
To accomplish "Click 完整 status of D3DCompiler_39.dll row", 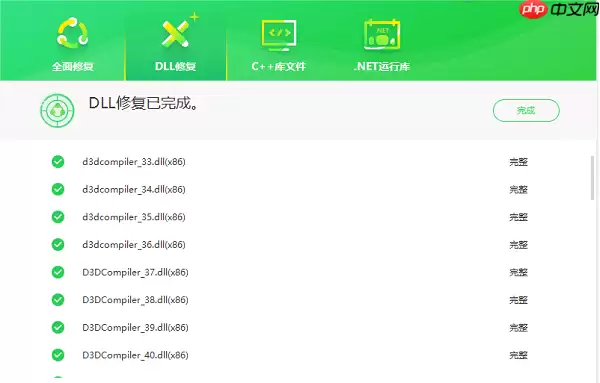I will [x=518, y=328].
